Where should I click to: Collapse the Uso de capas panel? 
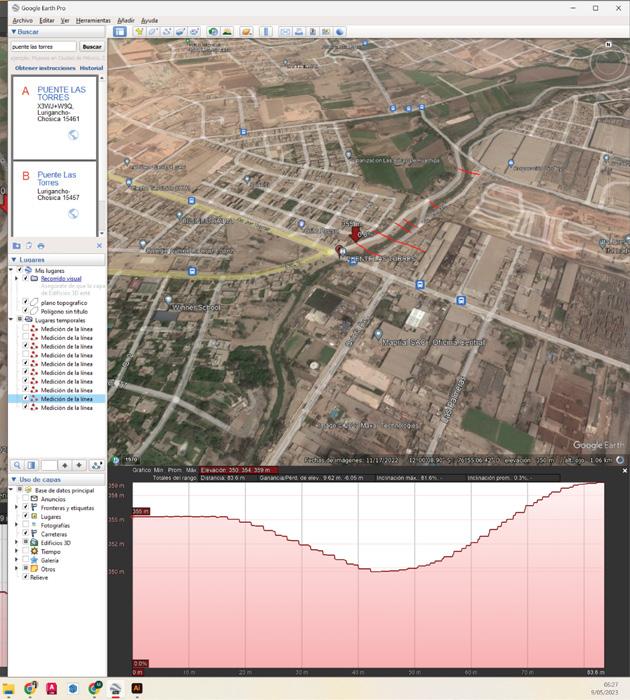click(x=14, y=479)
